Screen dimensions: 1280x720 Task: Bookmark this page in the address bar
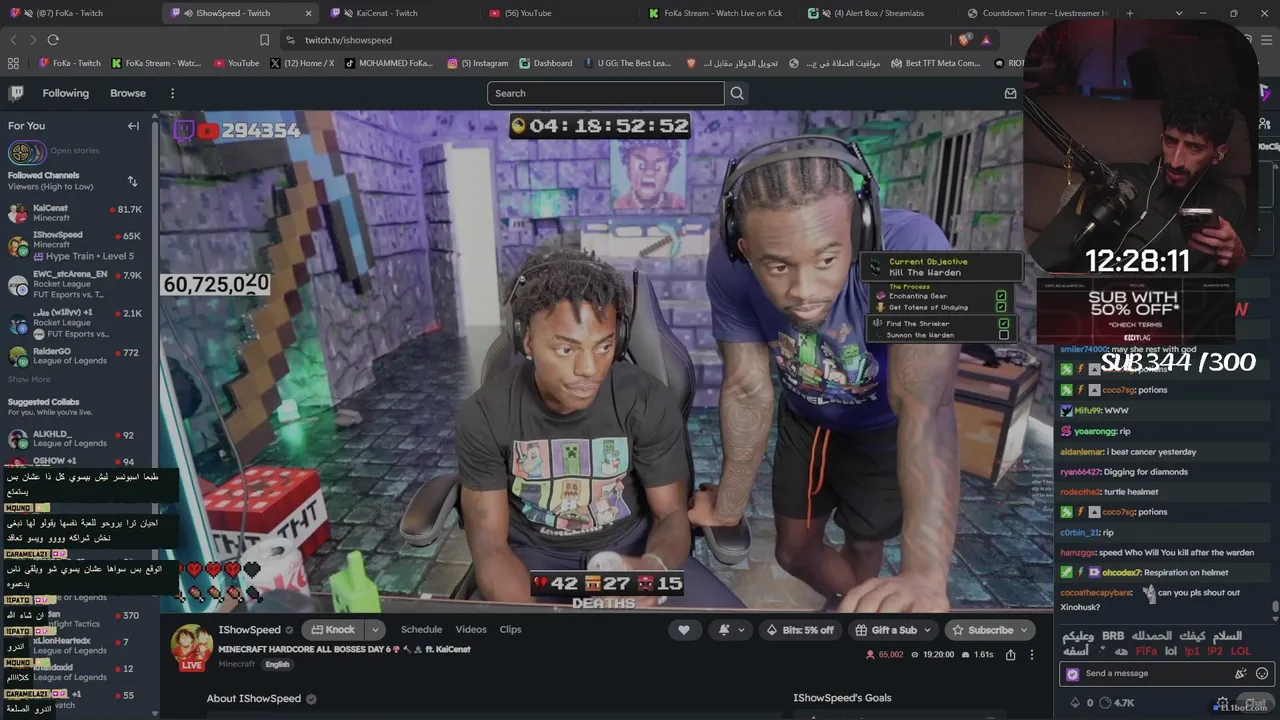coord(264,40)
